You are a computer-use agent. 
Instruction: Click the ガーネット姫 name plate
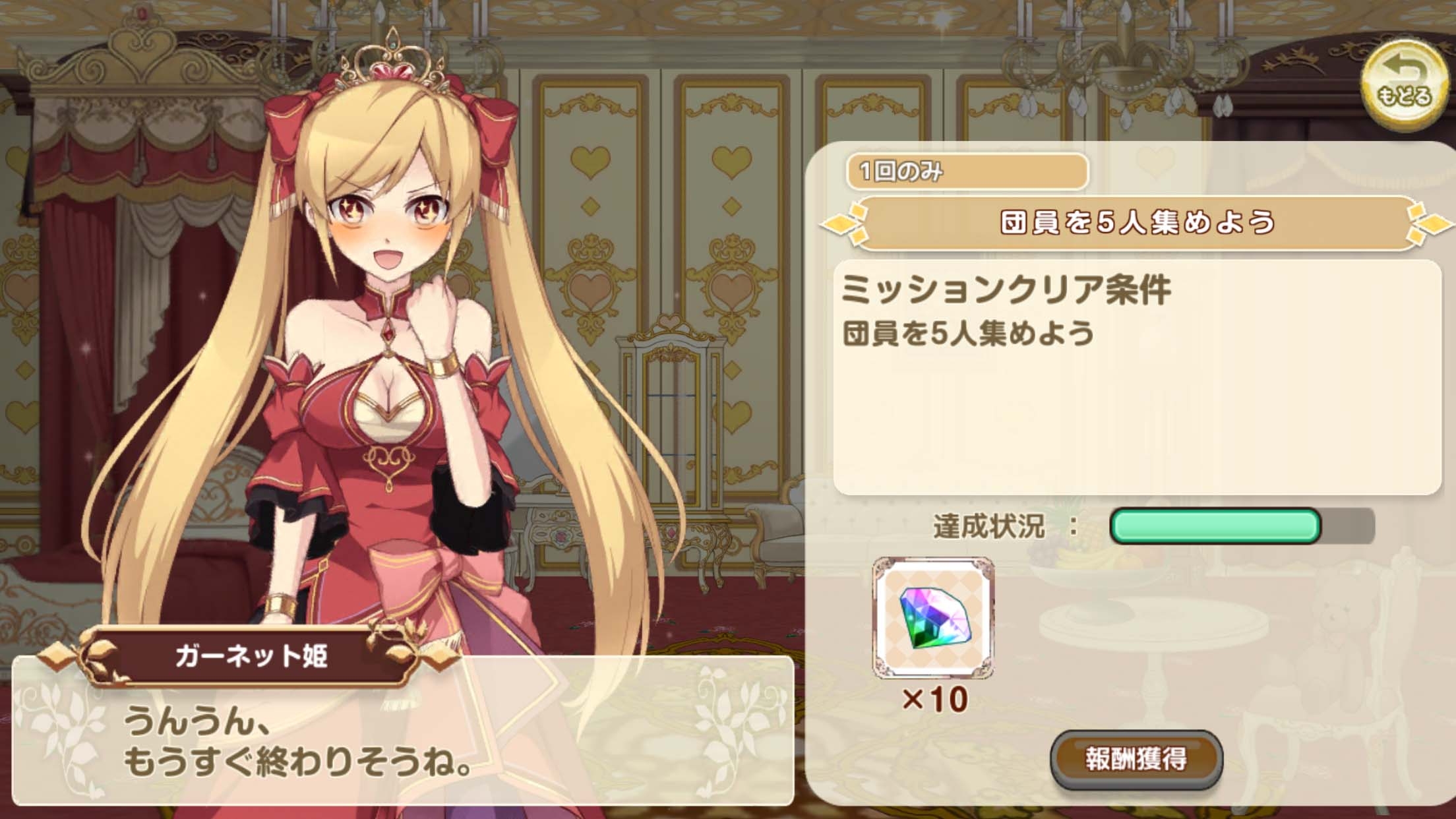pos(251,657)
